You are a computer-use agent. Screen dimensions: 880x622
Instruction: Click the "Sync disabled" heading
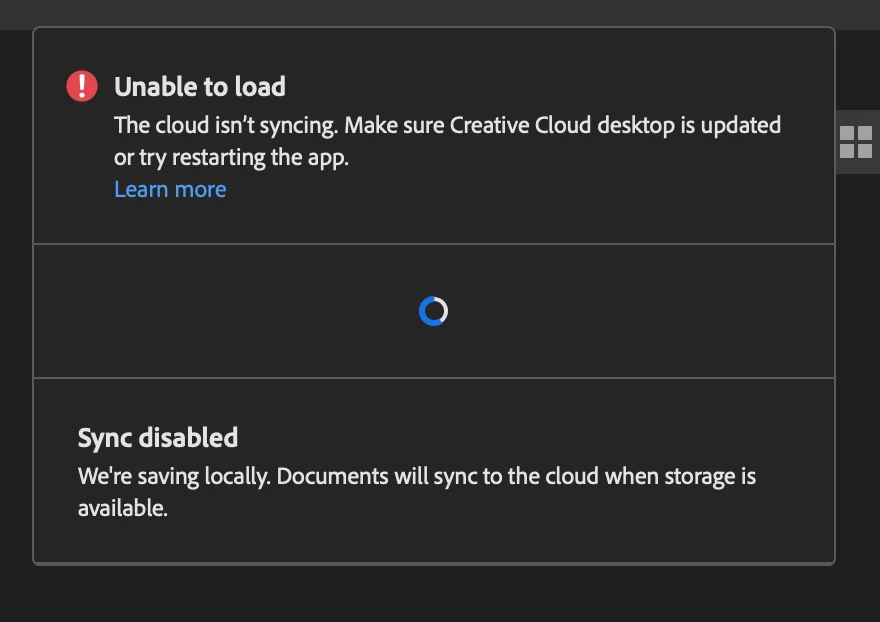158,438
